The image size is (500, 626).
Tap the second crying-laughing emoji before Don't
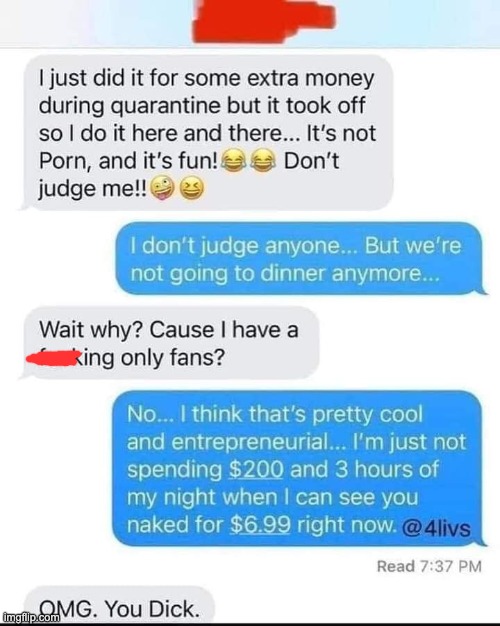coord(262,160)
